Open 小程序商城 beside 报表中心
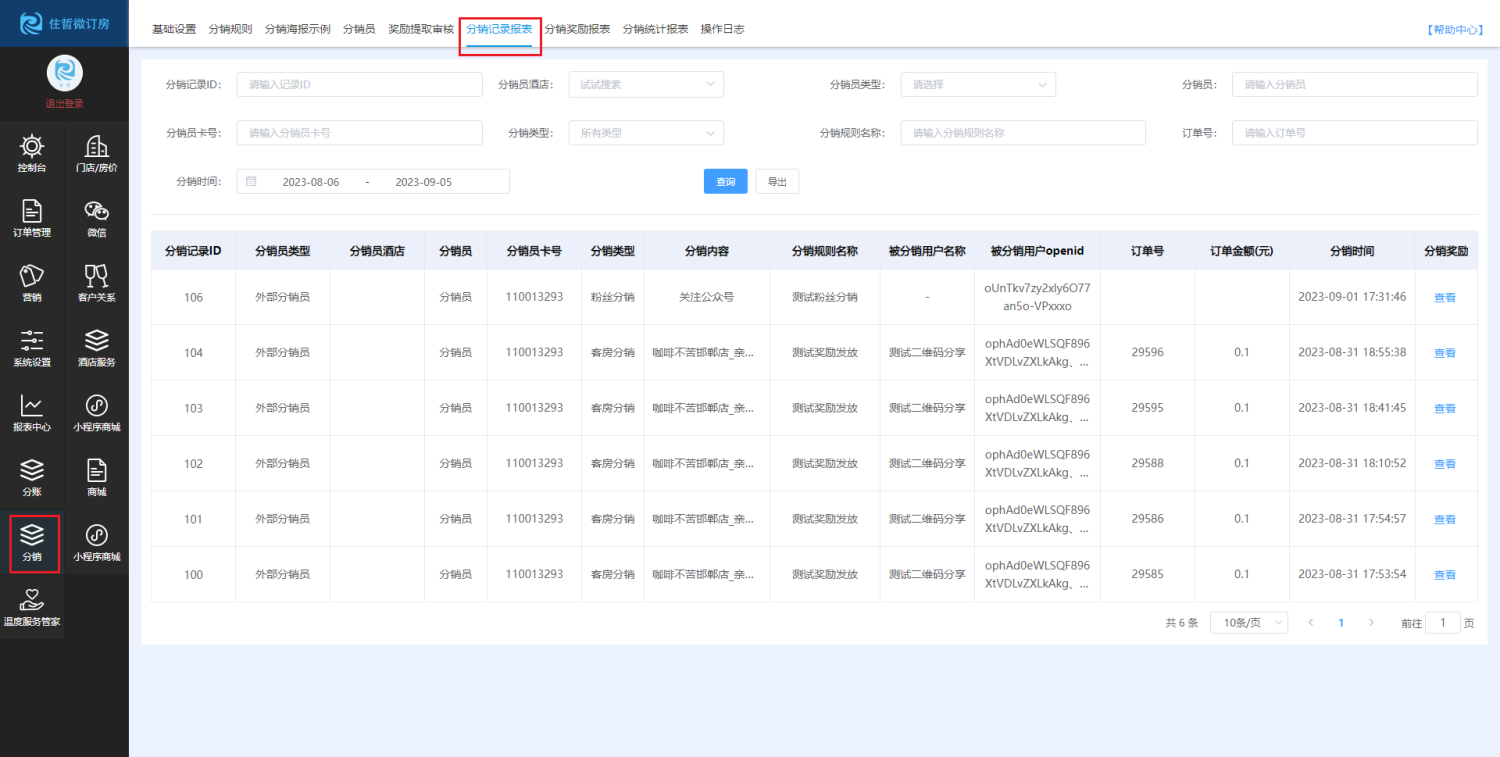Viewport: 1500px width, 757px height. (x=96, y=414)
